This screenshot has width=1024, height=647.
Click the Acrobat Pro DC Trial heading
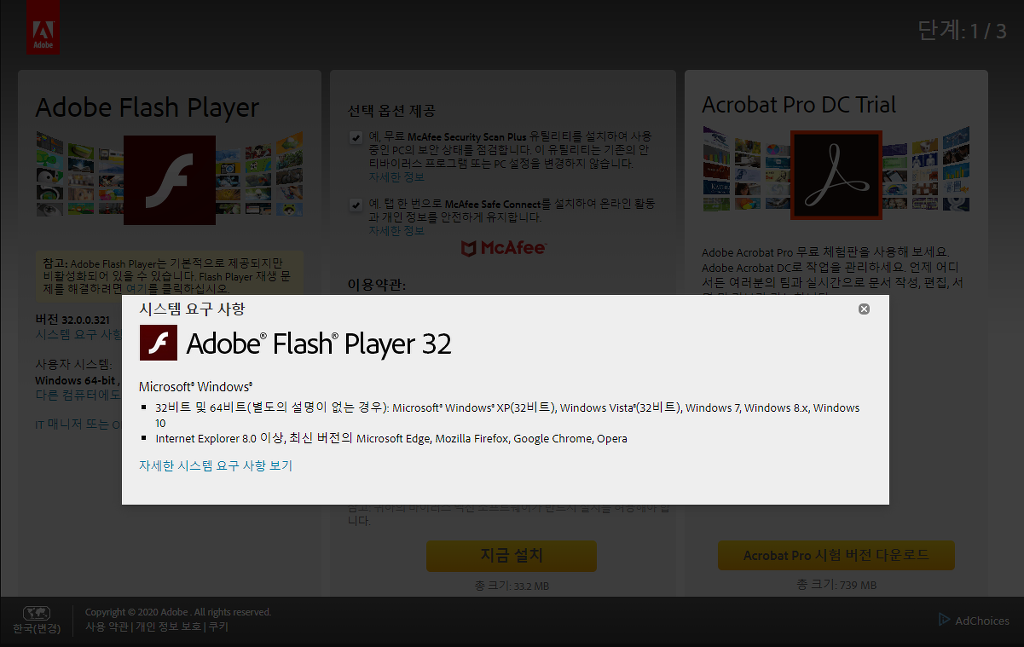click(799, 104)
